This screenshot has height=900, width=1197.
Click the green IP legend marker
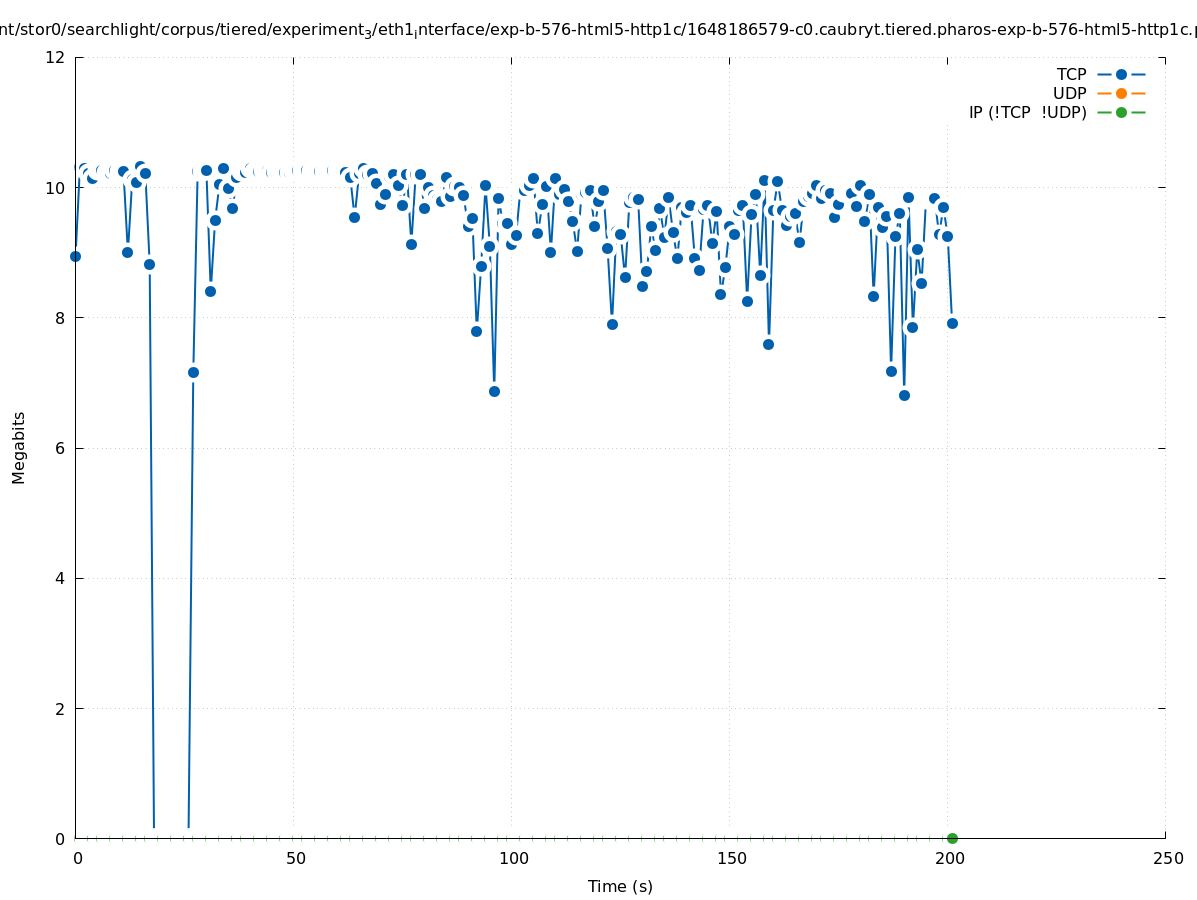point(1121,112)
